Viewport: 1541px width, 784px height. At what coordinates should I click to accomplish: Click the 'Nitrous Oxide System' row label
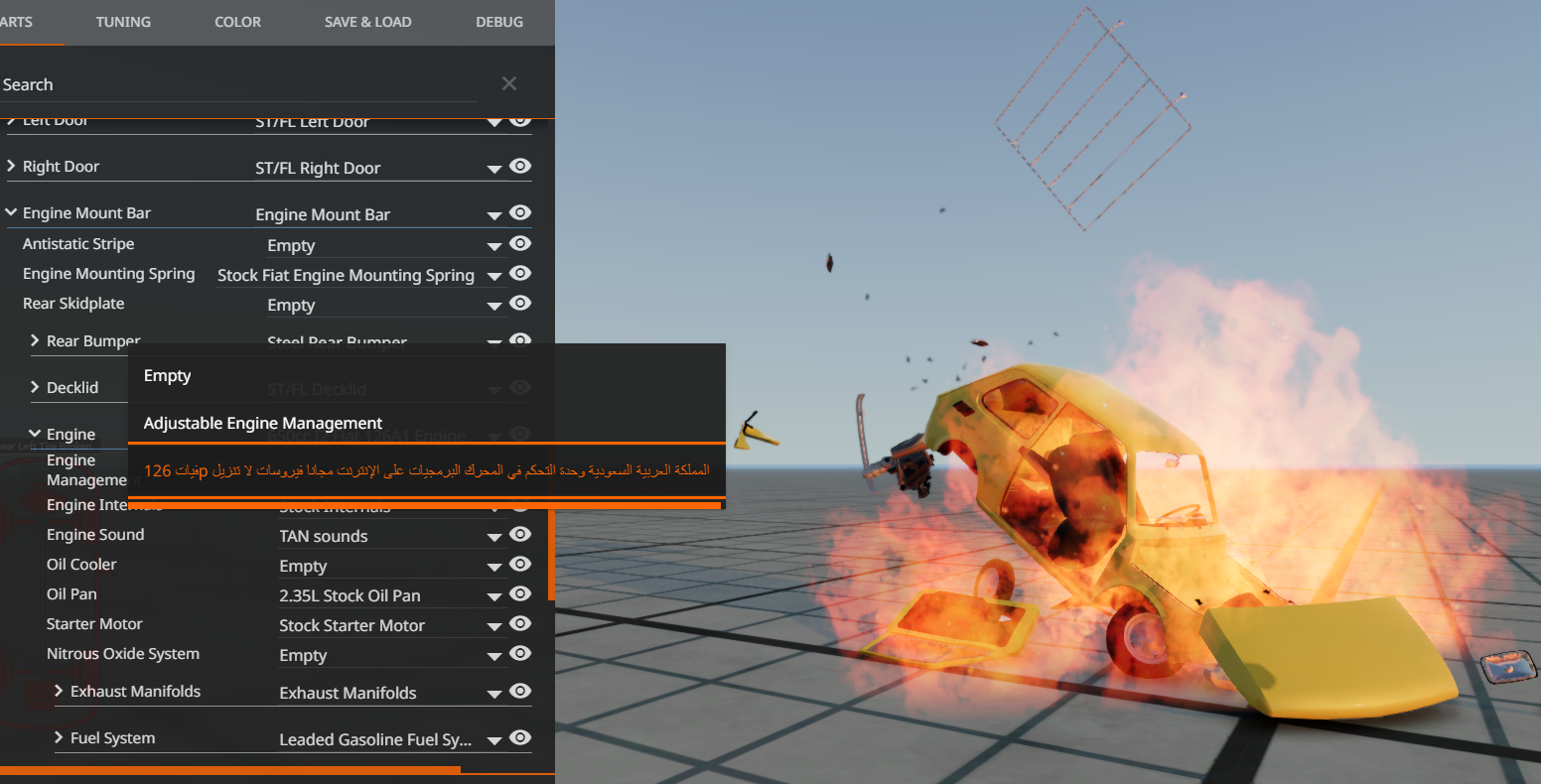click(123, 654)
